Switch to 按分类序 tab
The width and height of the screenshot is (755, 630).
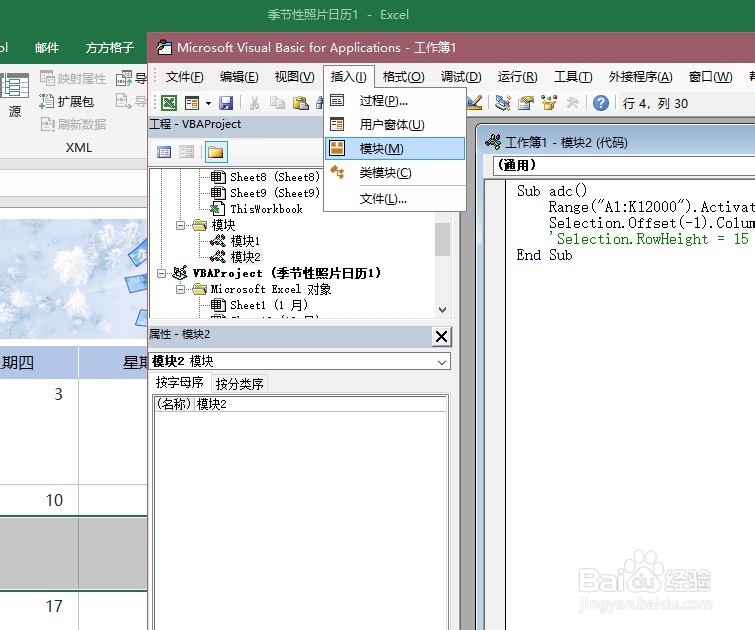click(240, 384)
